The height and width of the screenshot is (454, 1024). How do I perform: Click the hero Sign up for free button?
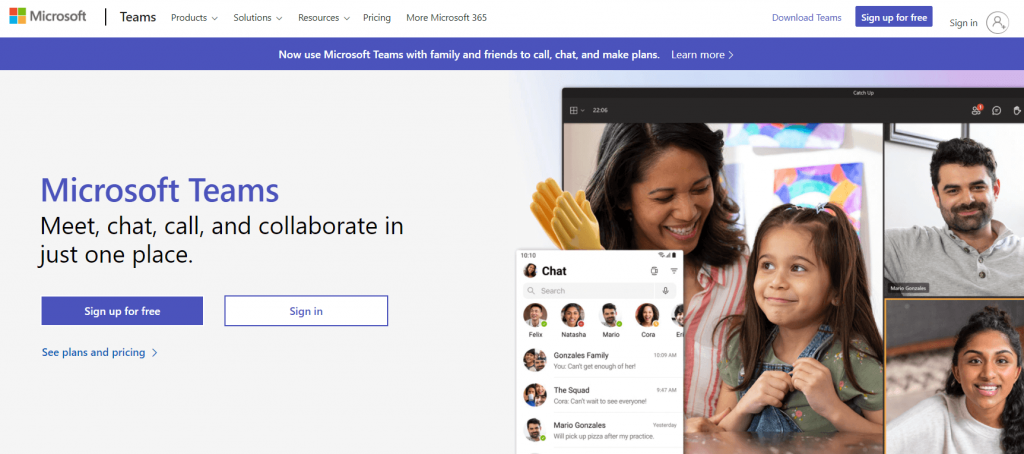point(122,311)
